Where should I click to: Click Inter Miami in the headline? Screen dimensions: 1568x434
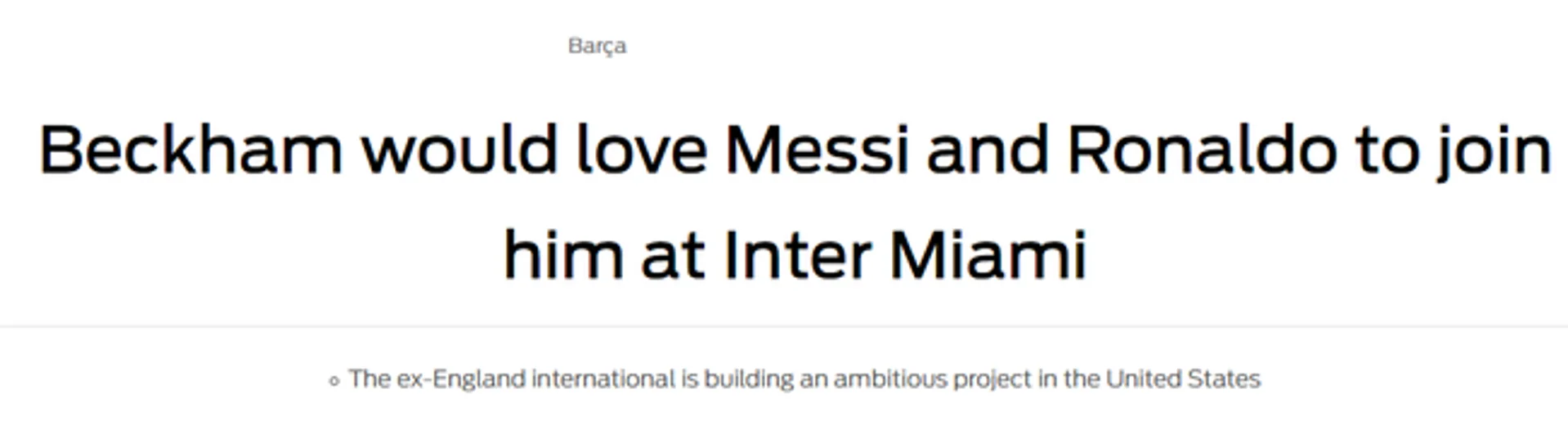[x=905, y=256]
